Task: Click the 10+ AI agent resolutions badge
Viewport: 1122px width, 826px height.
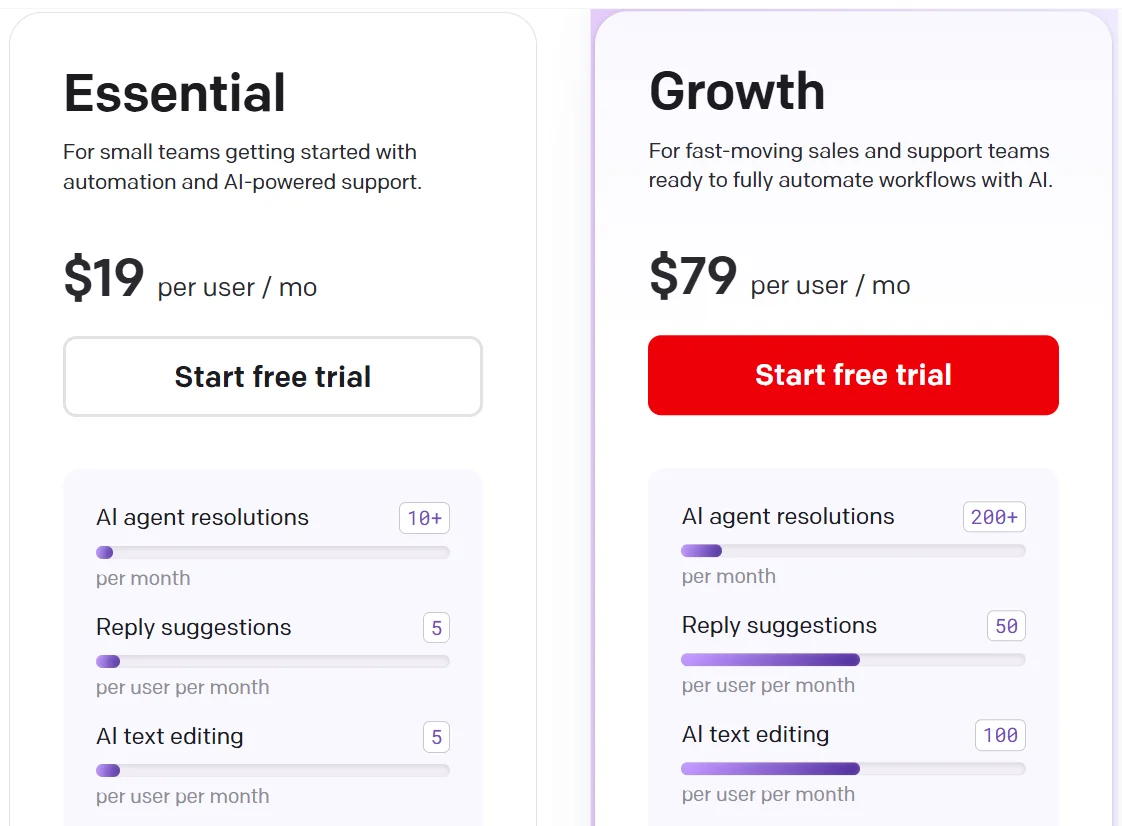Action: [424, 518]
